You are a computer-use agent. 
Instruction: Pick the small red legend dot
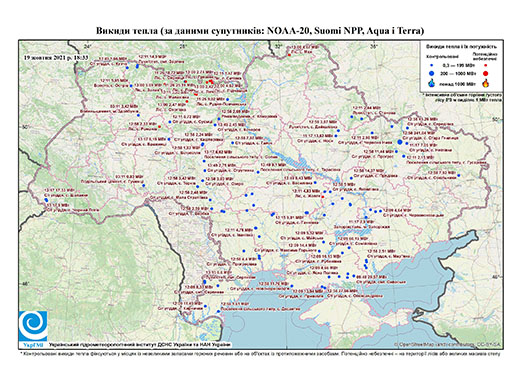pyautogui.click(x=486, y=66)
